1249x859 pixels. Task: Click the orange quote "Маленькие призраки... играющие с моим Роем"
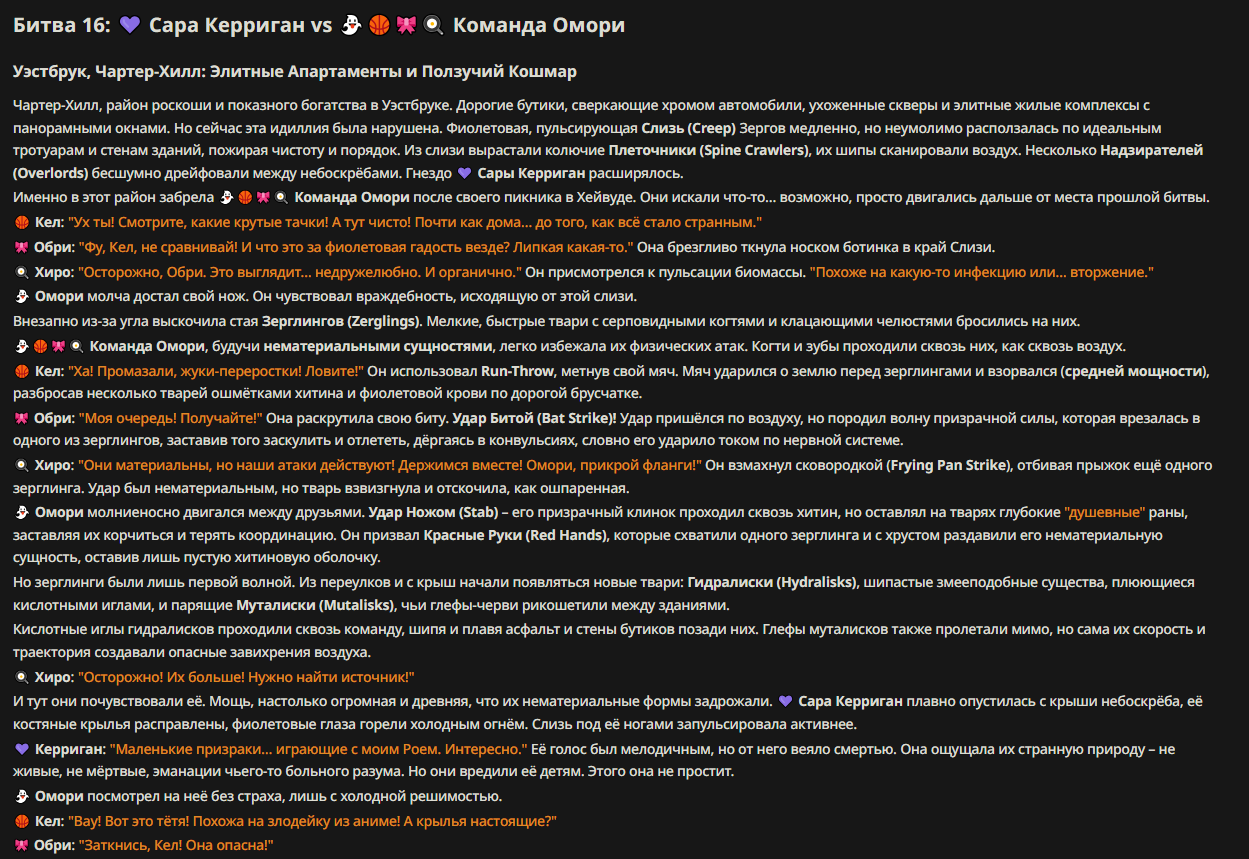319,749
